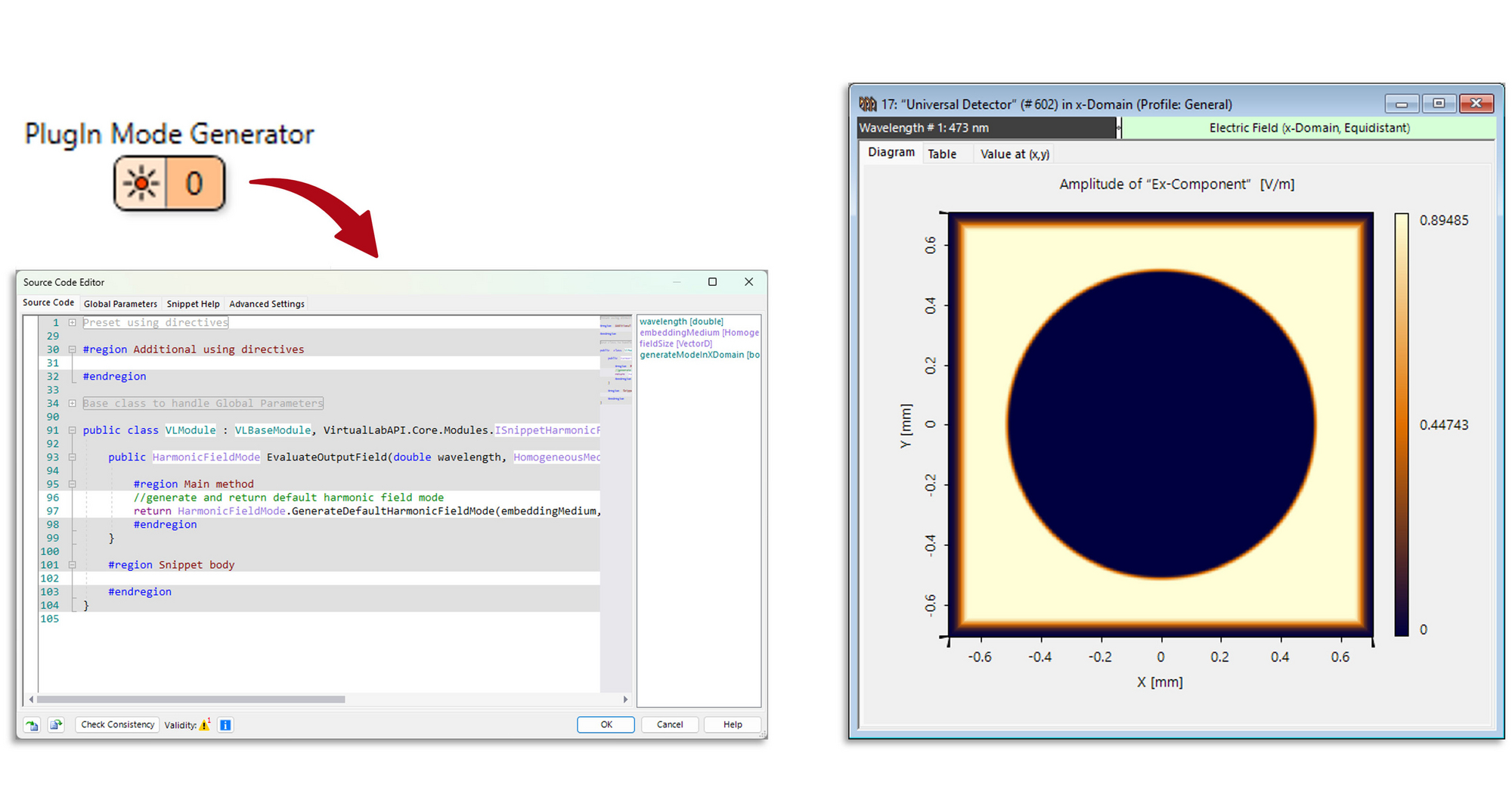Click the PlugIn Mode Generator index 0 field
1512x794 pixels.
pos(194,183)
